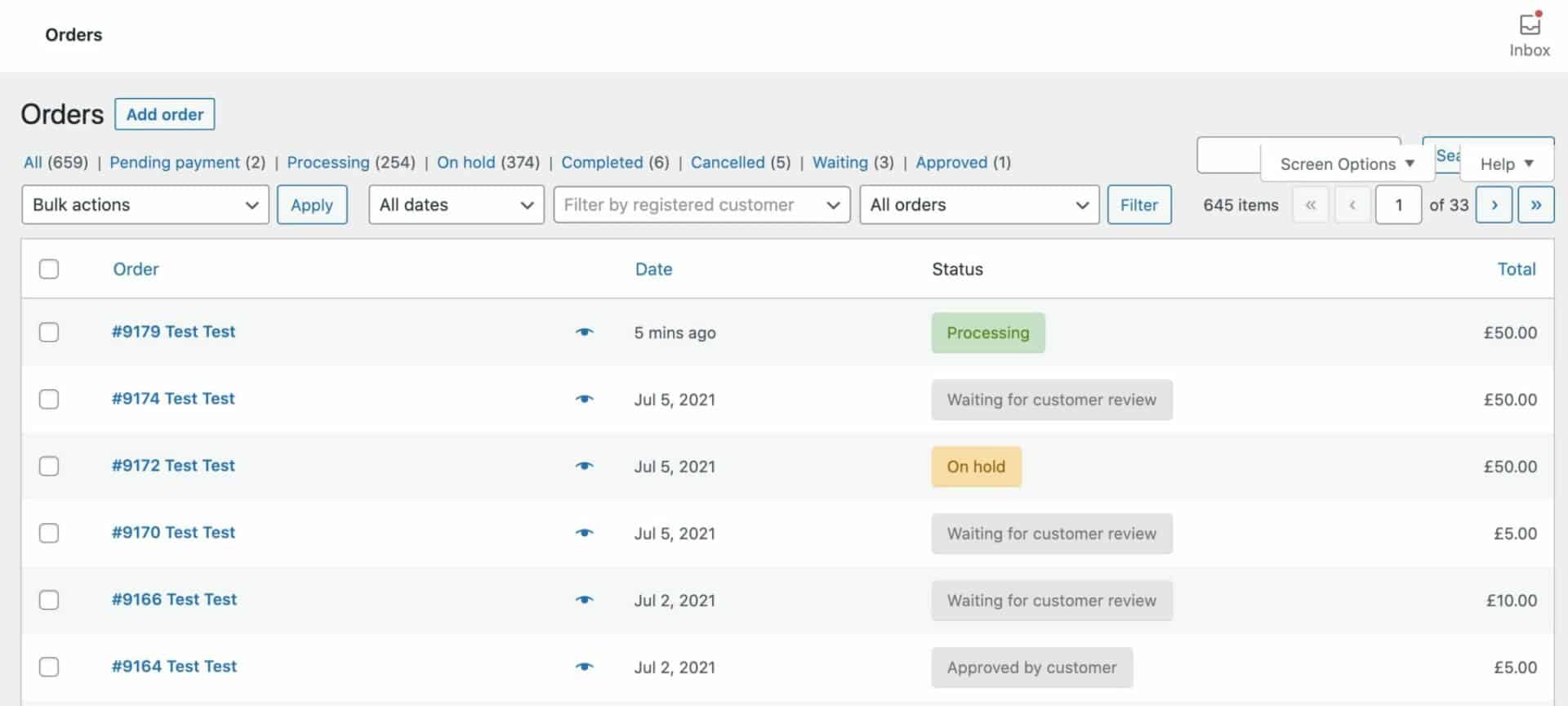Tick the select-all orders checkbox
Screen dimensions: 1568x706
(49, 269)
